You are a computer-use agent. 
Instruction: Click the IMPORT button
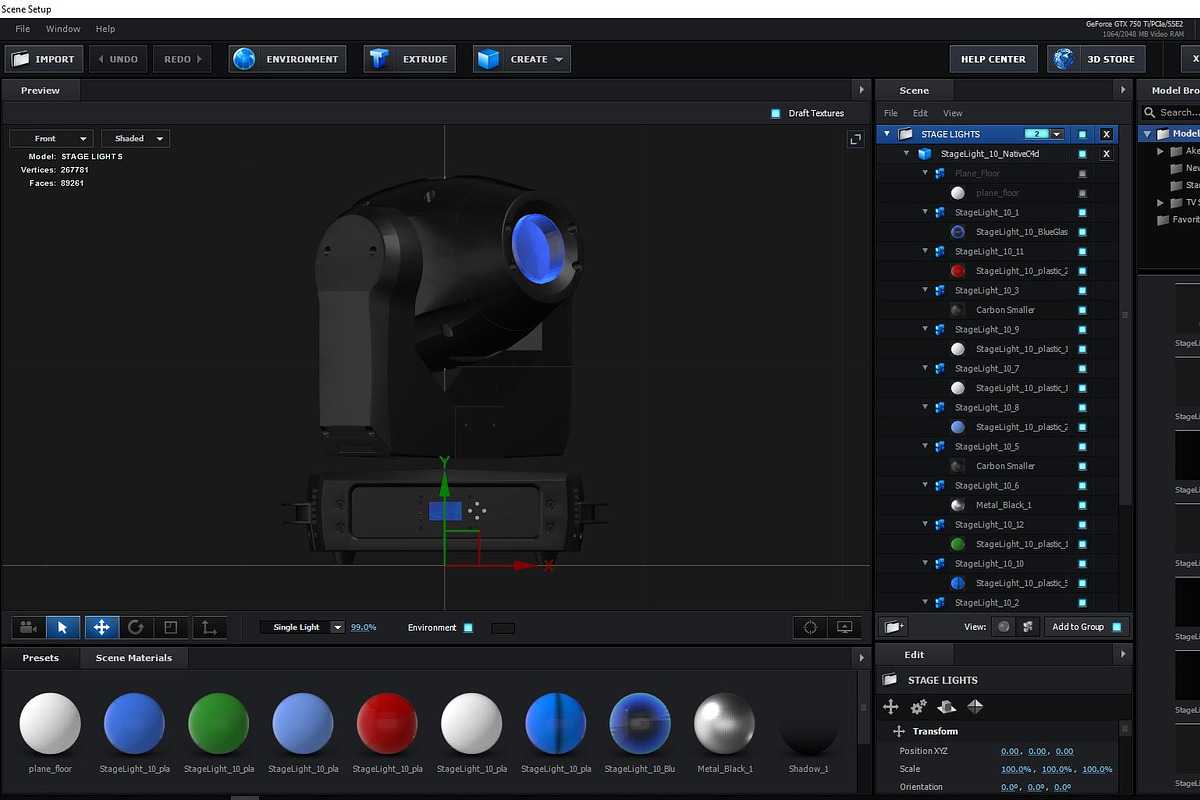click(x=44, y=59)
